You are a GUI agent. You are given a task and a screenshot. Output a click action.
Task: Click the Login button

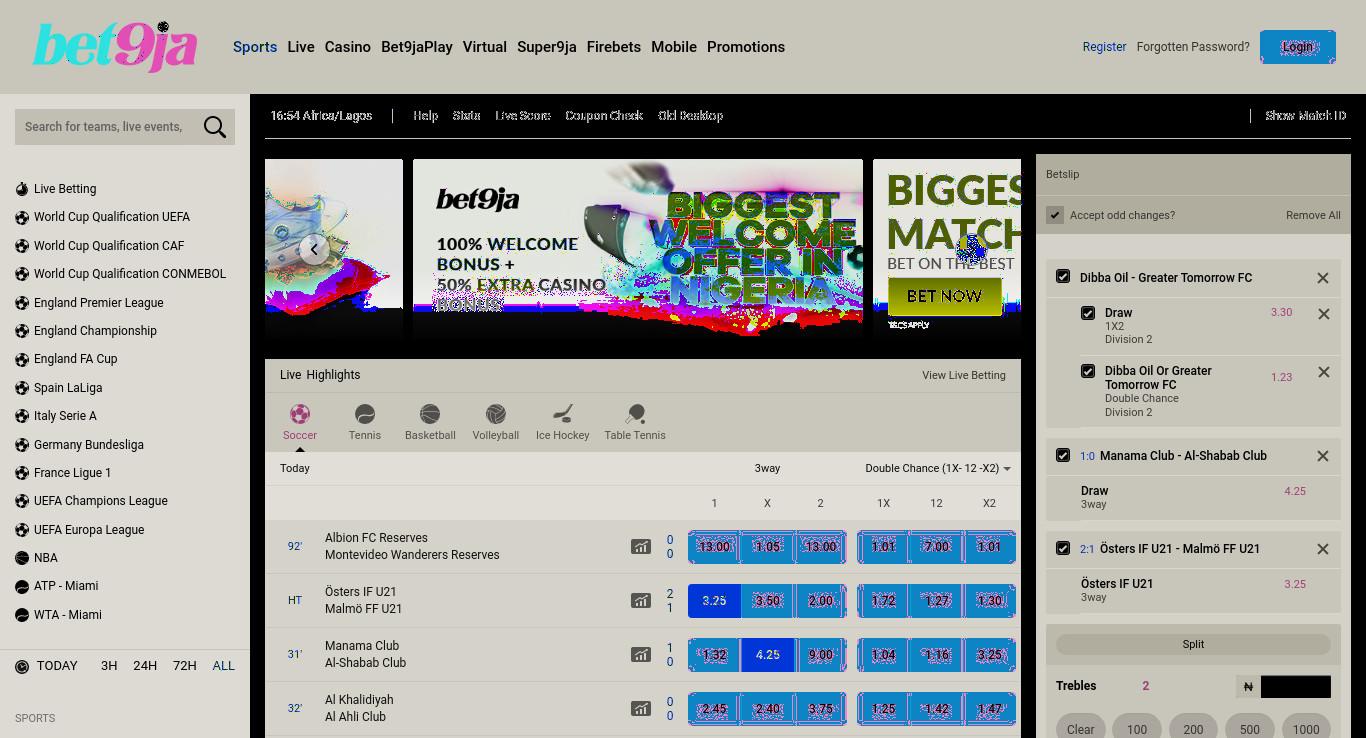click(x=1298, y=47)
